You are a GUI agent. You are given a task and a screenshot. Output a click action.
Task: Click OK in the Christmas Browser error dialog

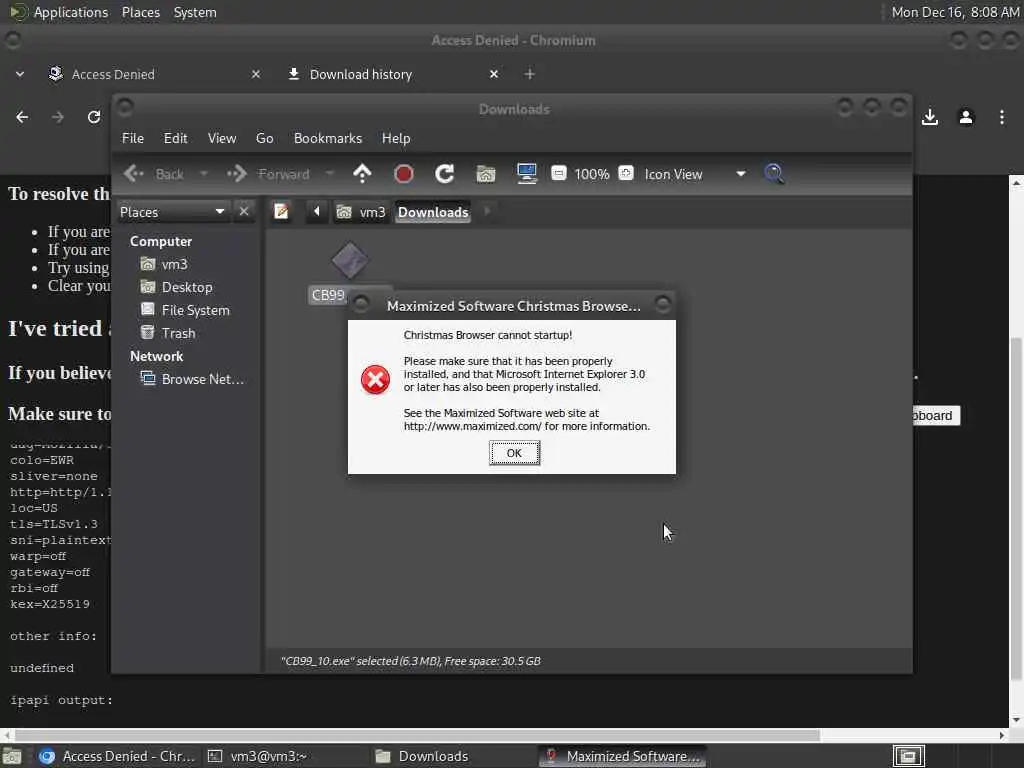click(514, 453)
